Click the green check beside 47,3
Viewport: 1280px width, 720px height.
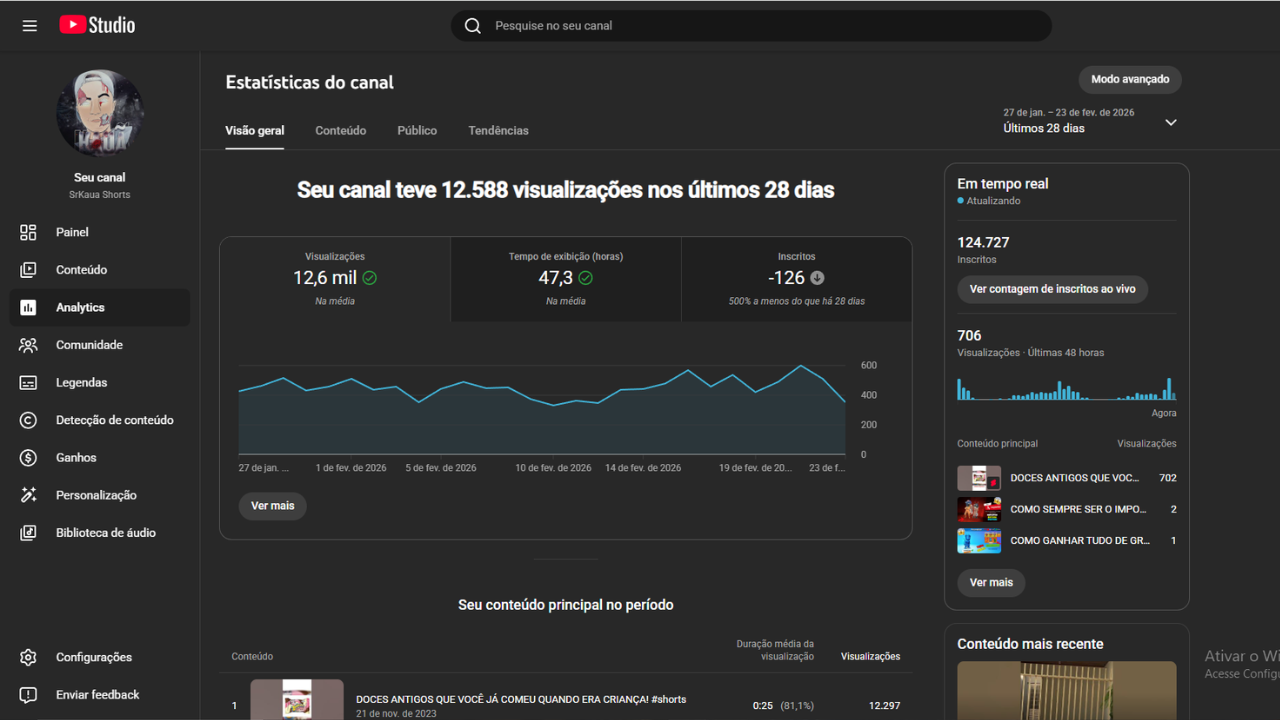[x=586, y=278]
